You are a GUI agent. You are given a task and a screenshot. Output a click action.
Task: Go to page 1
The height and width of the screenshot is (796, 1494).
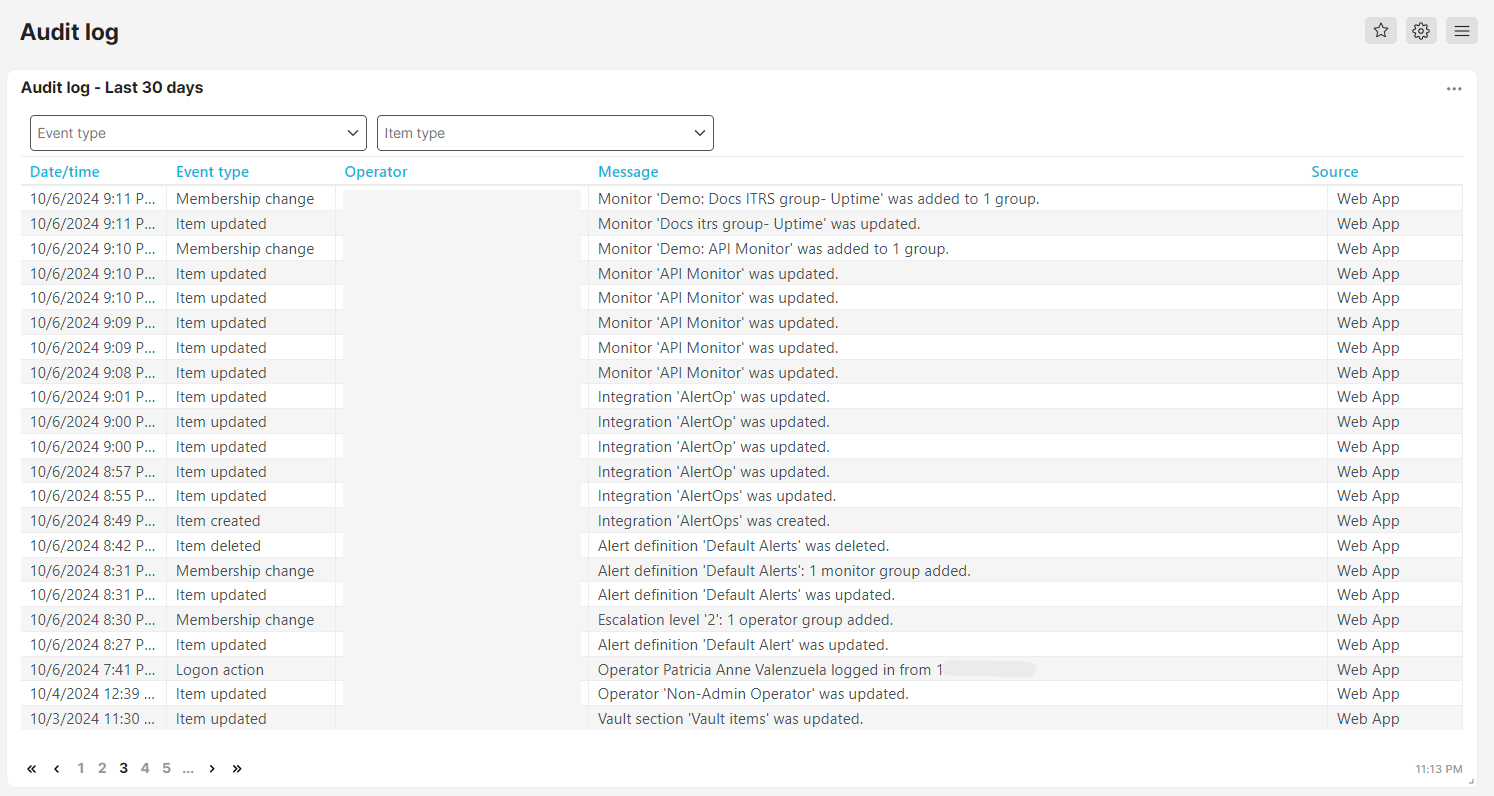click(x=81, y=768)
